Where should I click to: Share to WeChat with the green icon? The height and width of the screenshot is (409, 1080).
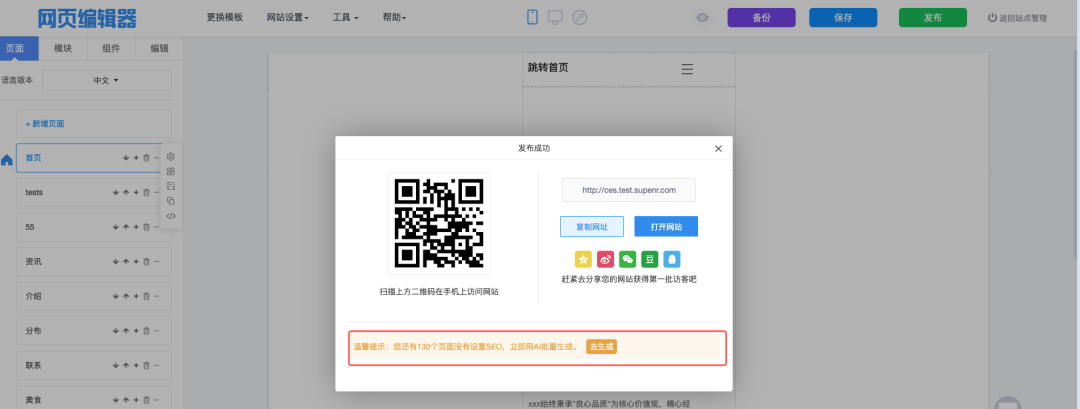(x=627, y=259)
